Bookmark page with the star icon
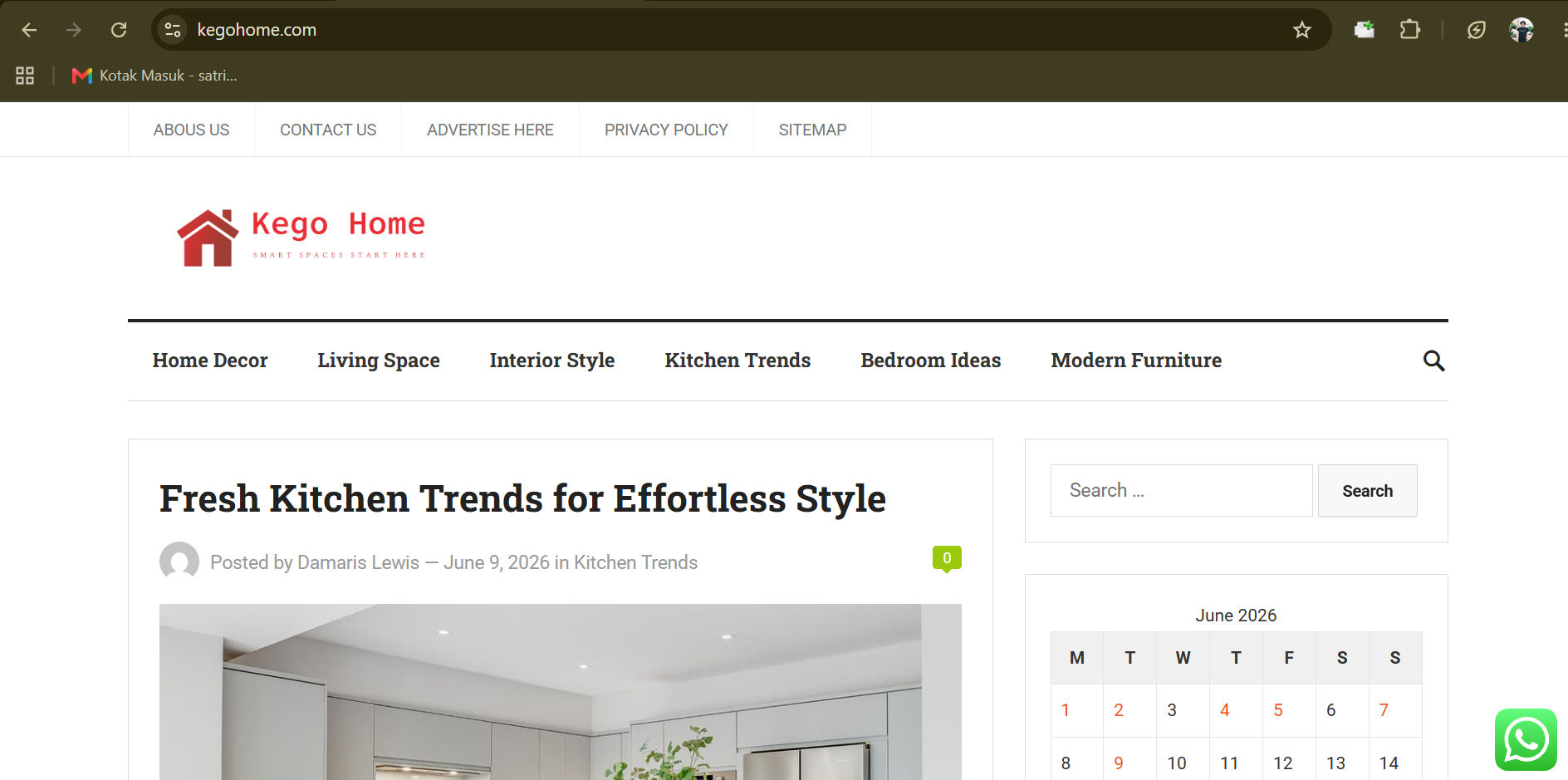The width and height of the screenshot is (1568, 780). point(1301,30)
